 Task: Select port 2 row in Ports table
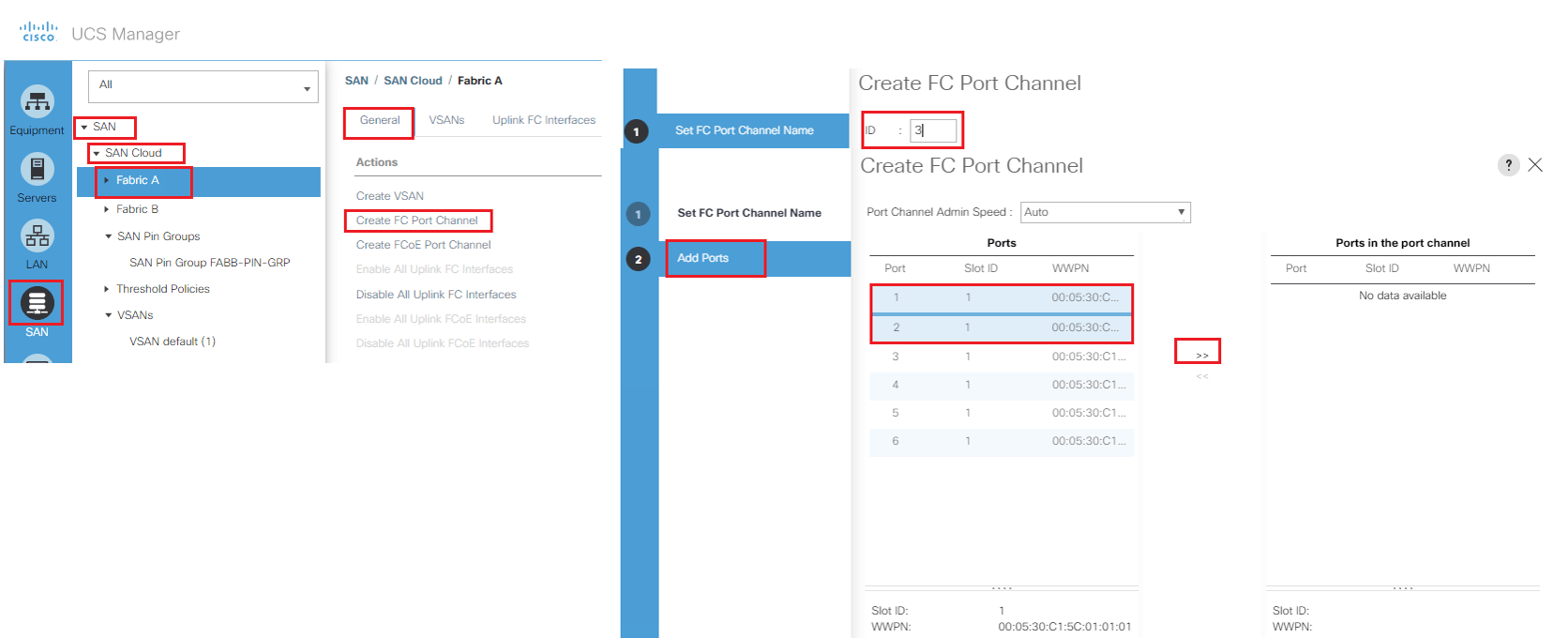tap(1002, 328)
